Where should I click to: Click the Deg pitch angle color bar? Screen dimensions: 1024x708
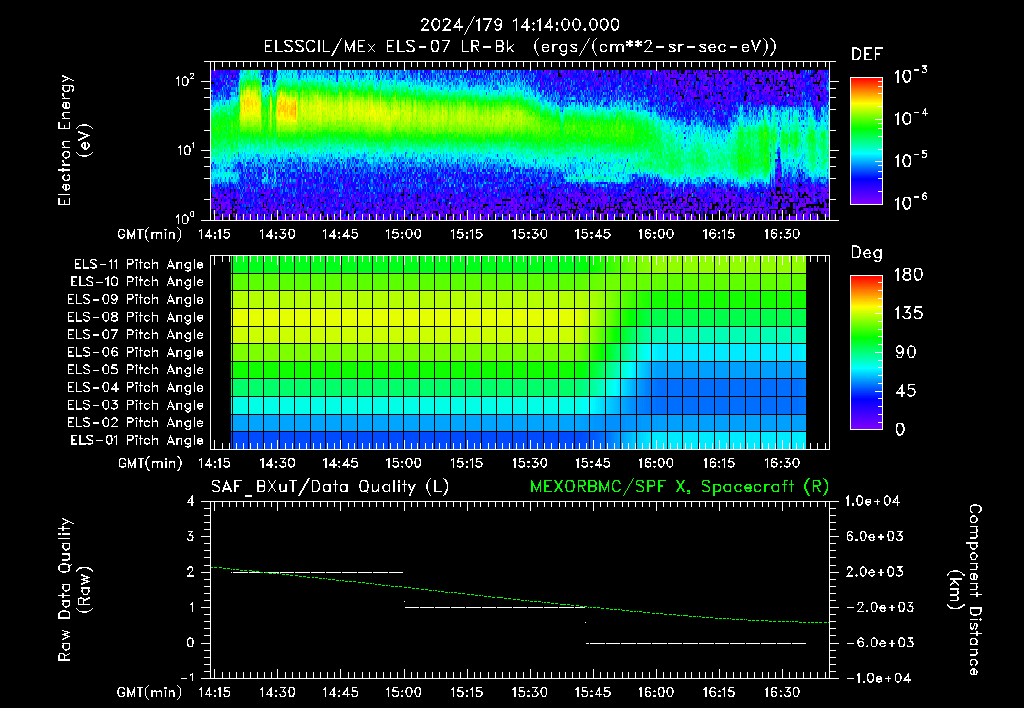tap(866, 352)
